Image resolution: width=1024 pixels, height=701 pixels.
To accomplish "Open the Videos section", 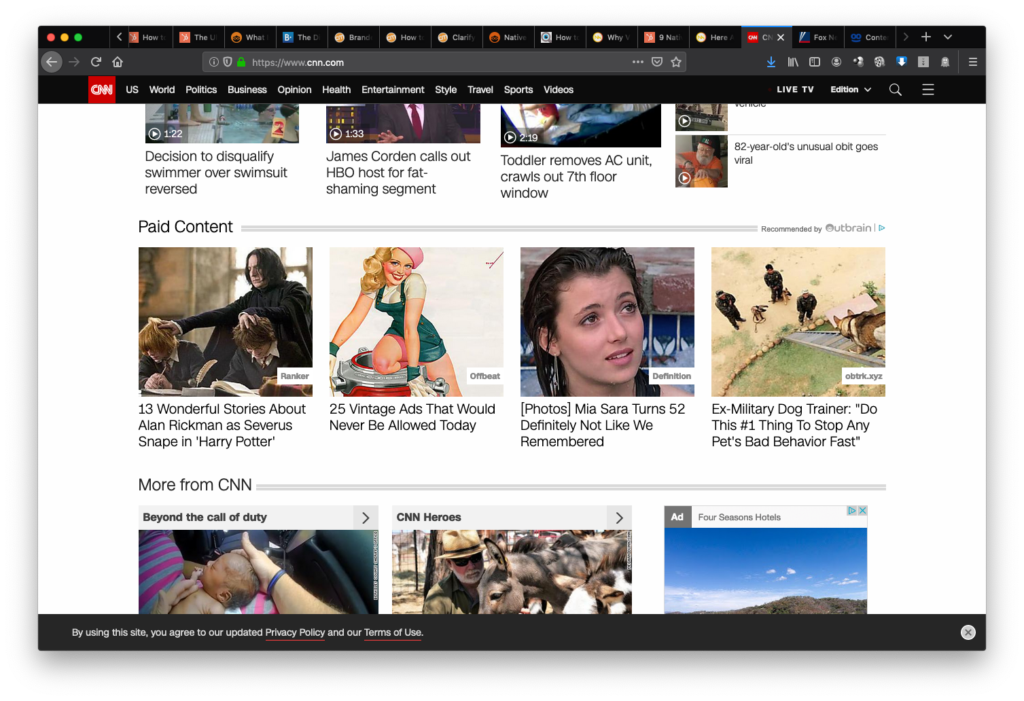I will click(x=558, y=90).
